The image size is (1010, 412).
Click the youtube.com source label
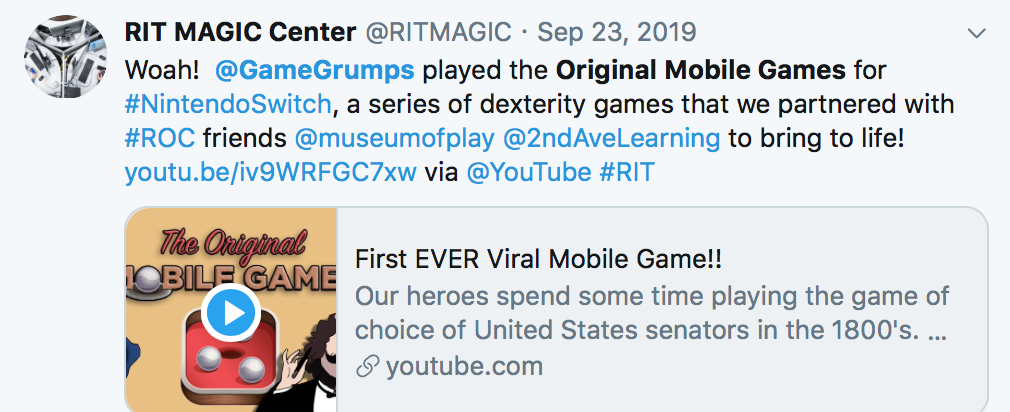[x=464, y=367]
